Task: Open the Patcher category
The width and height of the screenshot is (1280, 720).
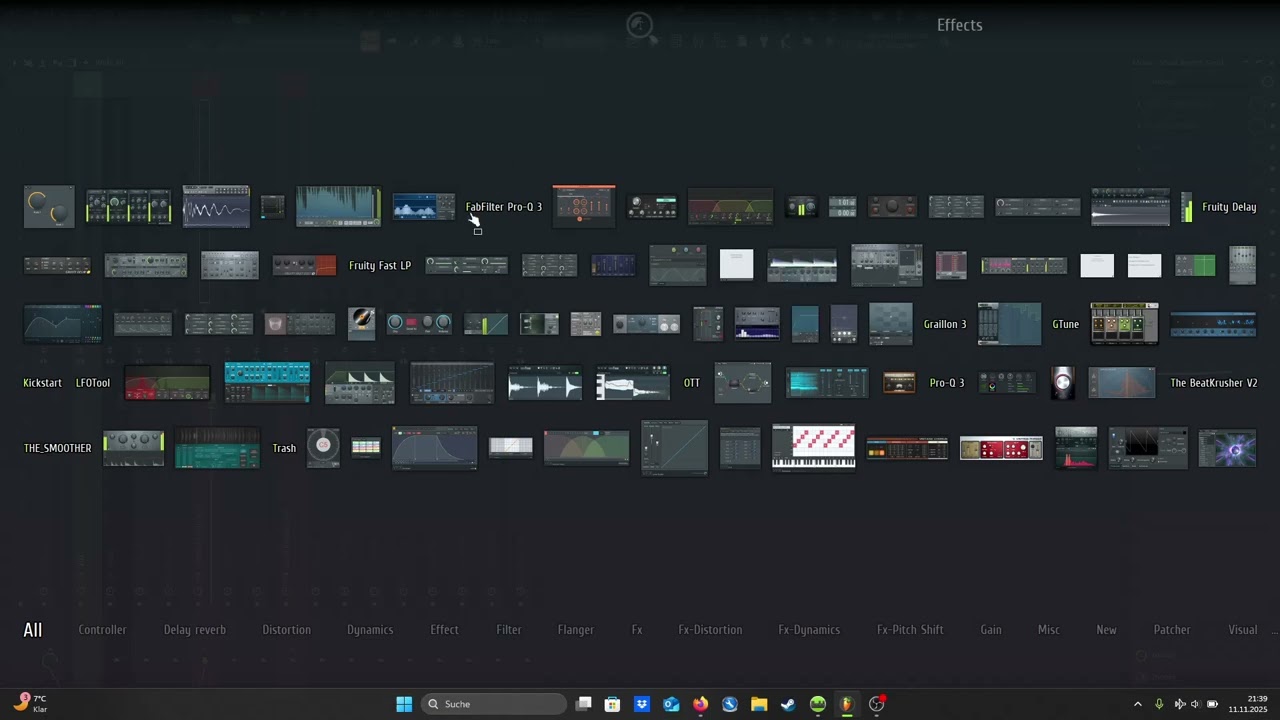Action: pos(1172,630)
